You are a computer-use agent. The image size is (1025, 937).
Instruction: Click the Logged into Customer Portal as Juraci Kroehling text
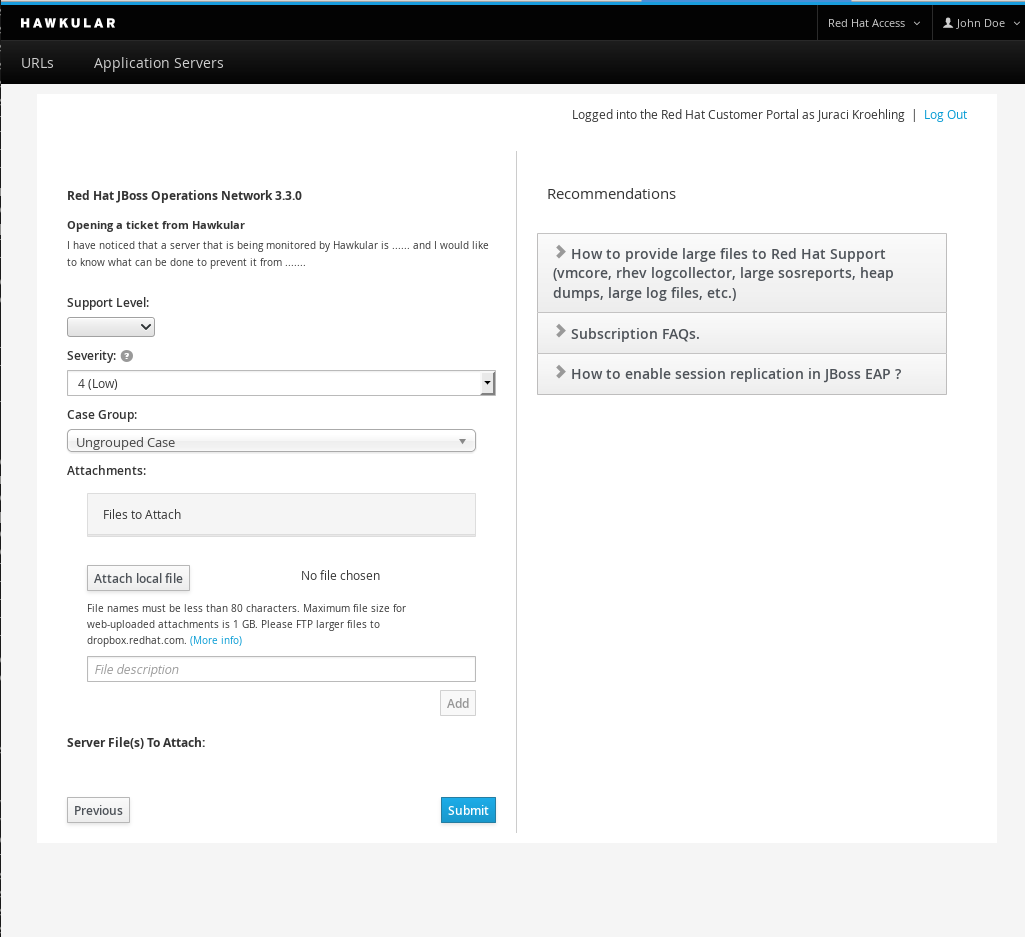point(738,115)
